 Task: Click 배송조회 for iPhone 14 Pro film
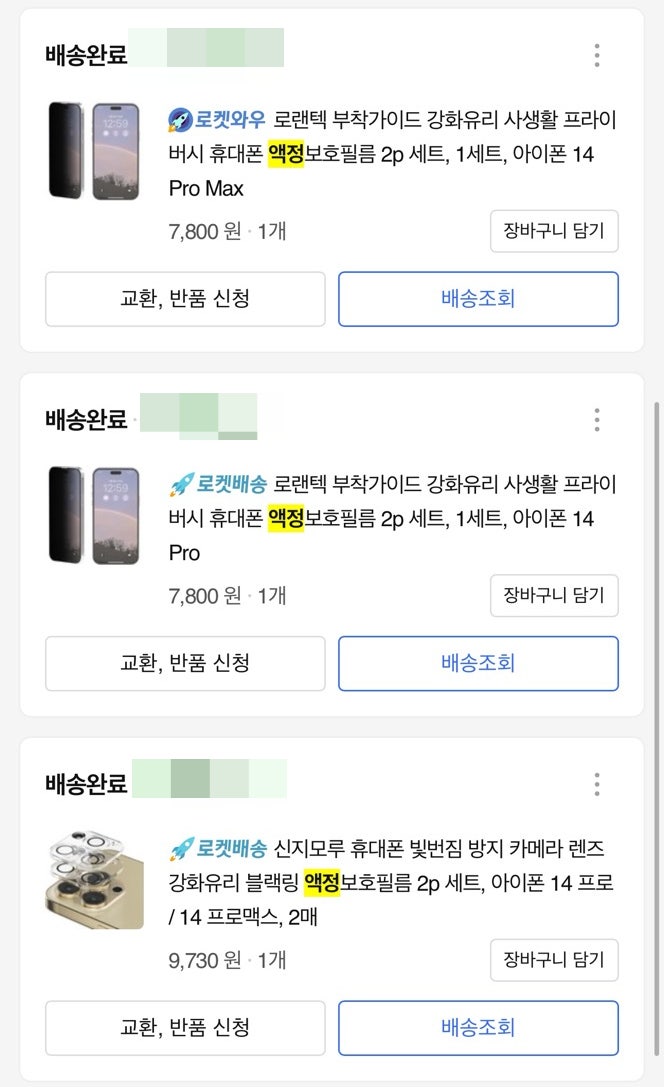[x=478, y=663]
